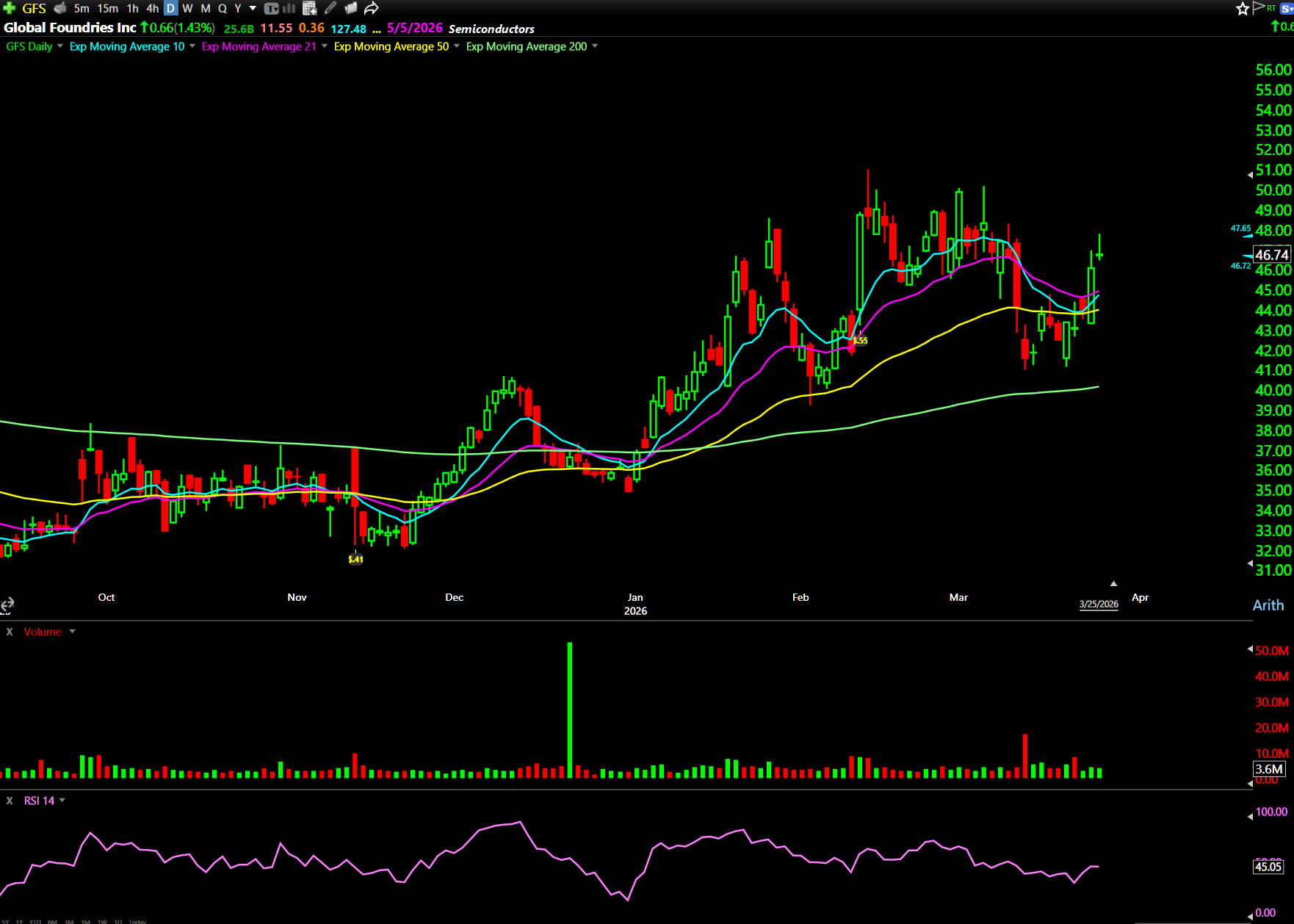Click the star favorite icon
1294x924 pixels.
pos(1243,9)
